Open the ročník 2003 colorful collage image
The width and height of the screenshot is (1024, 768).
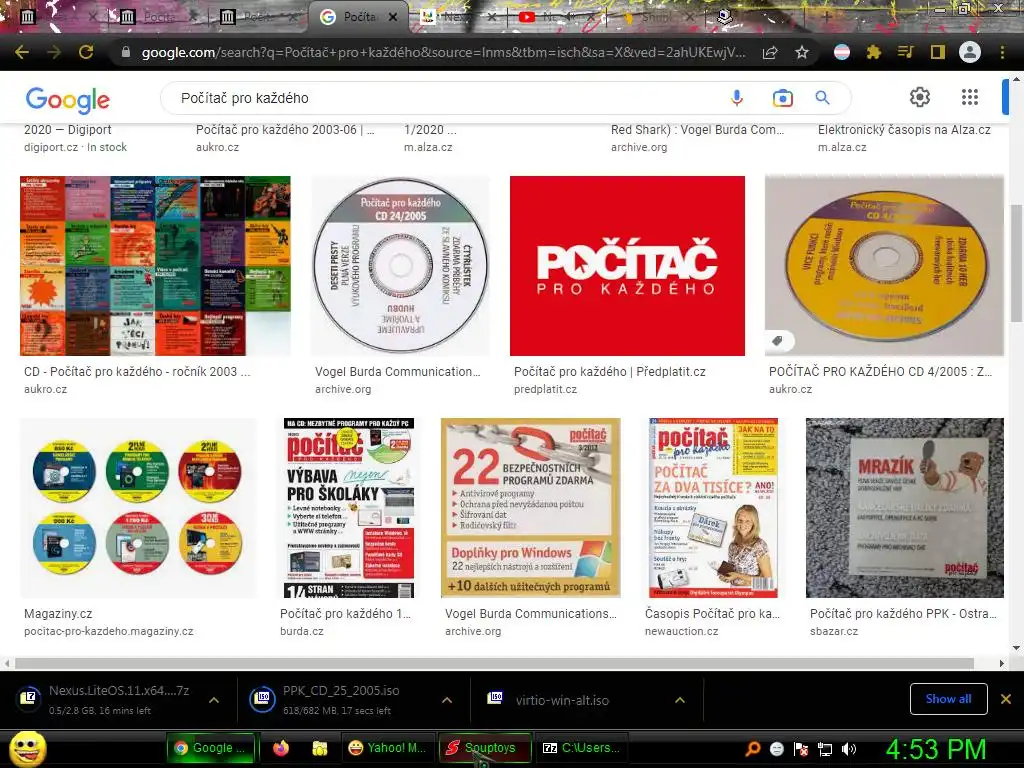(x=155, y=266)
